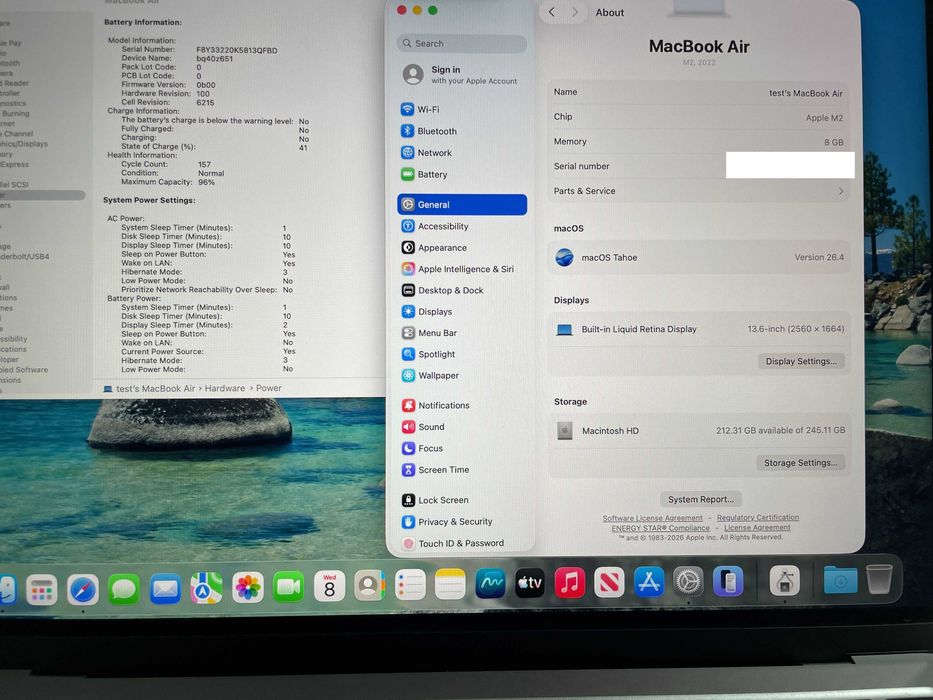Select General in the sidebar
933x700 pixels.
[462, 204]
